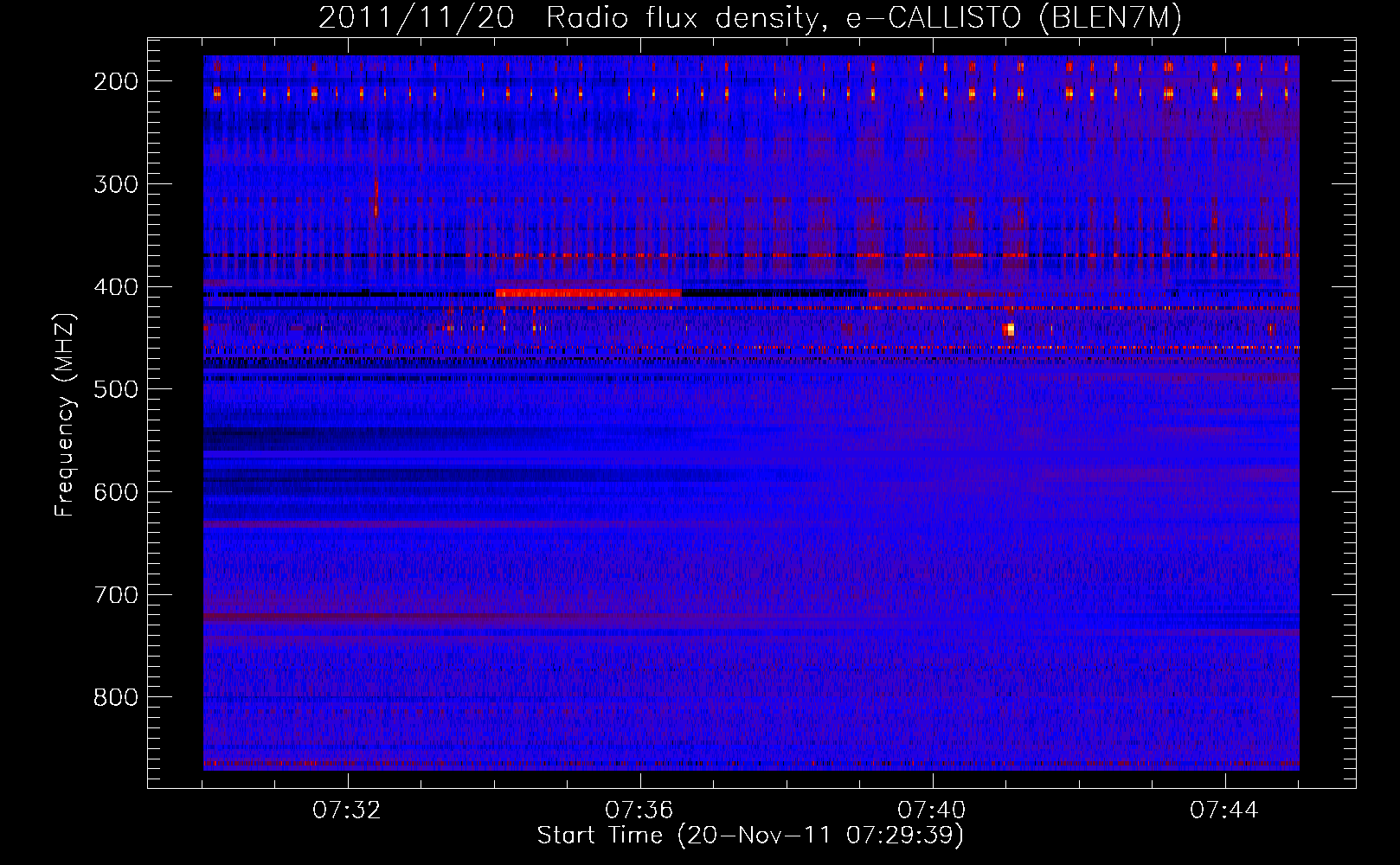Select the '700' frequency axis label

pyautogui.click(x=115, y=595)
